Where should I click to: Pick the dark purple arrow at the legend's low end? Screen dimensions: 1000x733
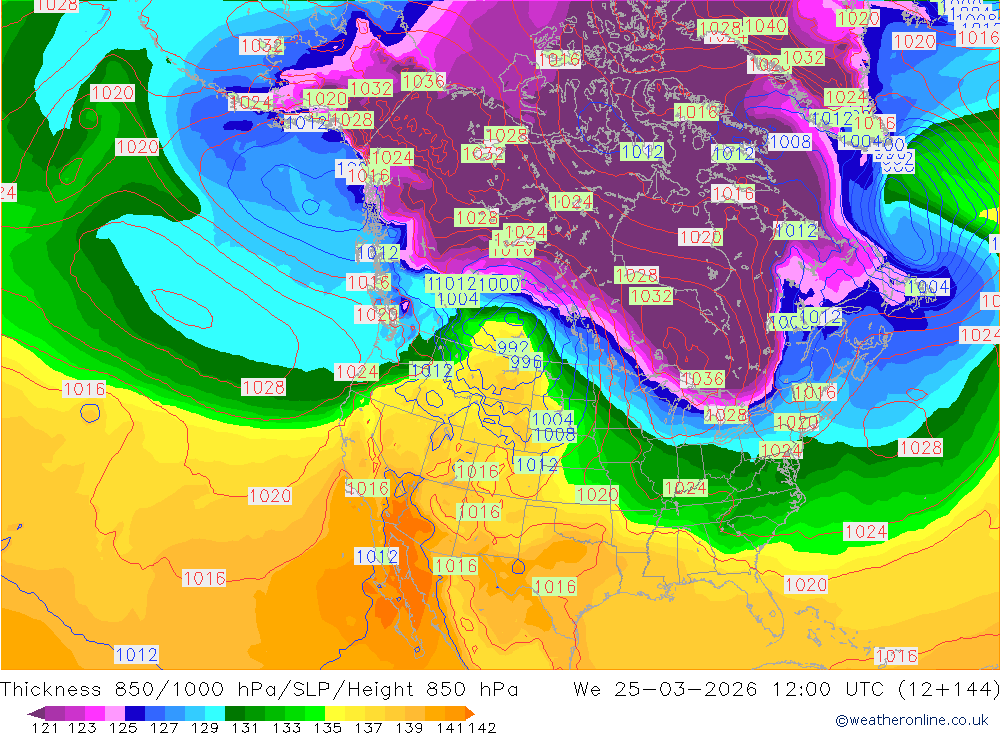36,713
